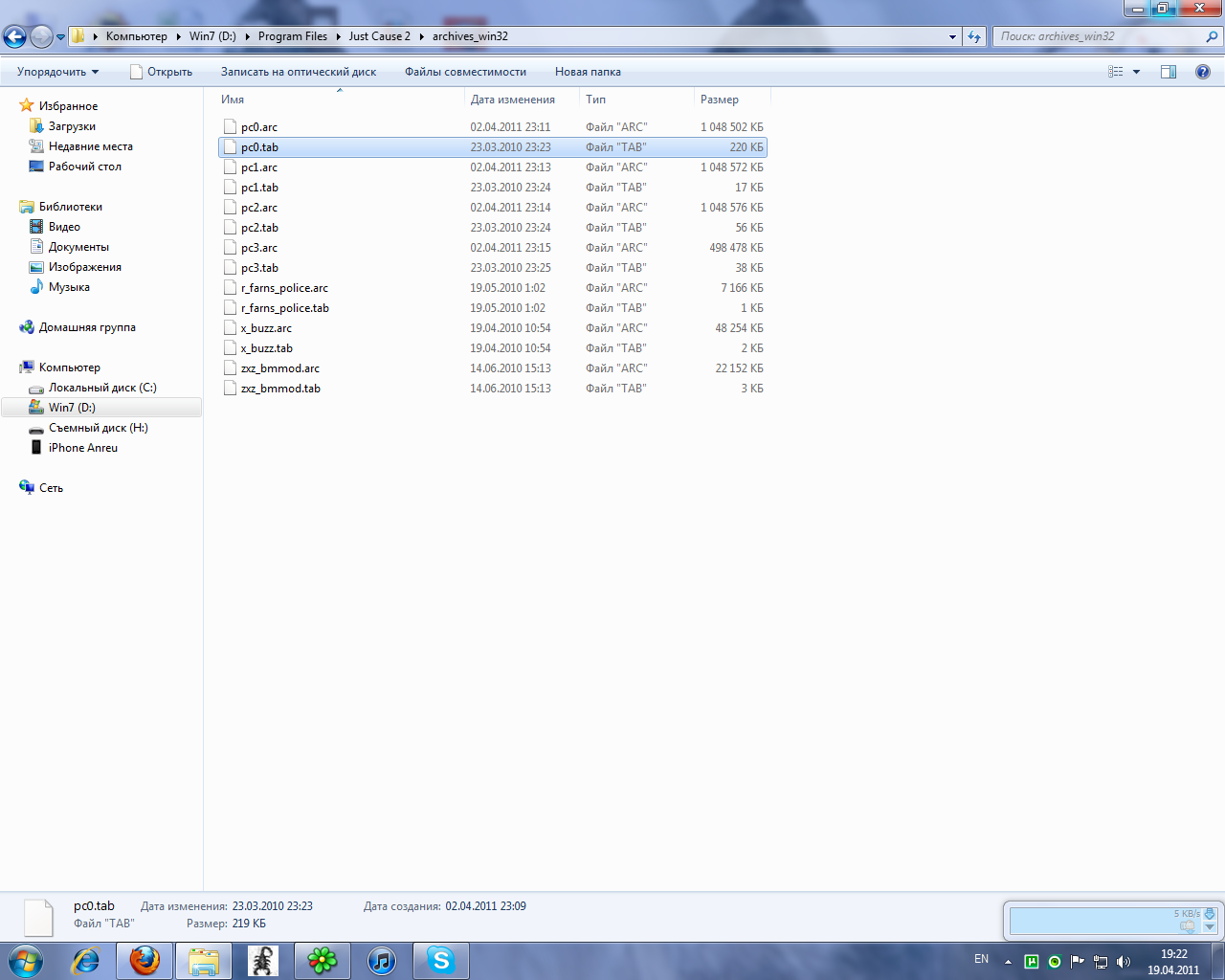Open the view options dropdown arrow

[x=1137, y=72]
